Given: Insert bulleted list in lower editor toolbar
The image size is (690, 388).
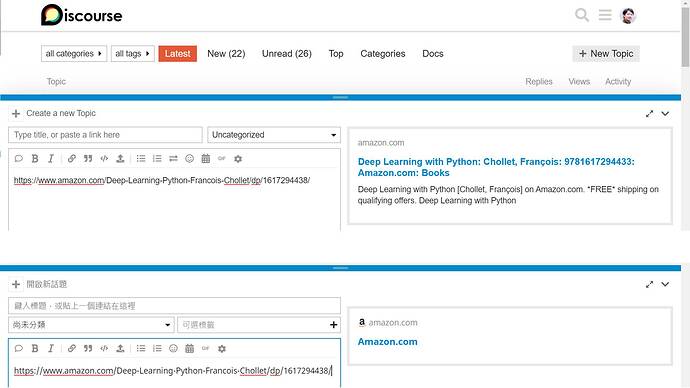Looking at the screenshot, I should [x=141, y=348].
